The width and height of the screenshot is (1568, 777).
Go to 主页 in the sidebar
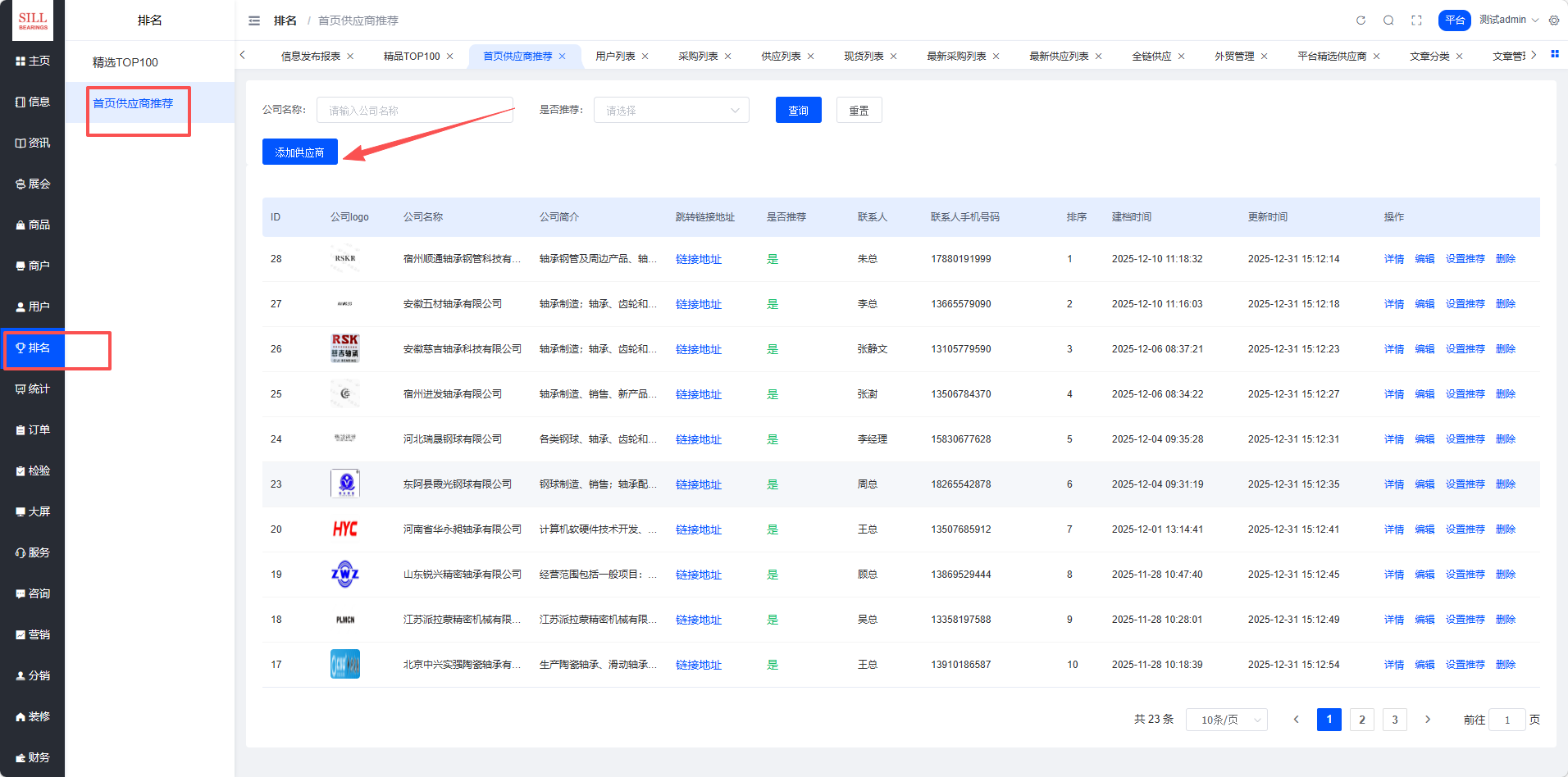(x=33, y=61)
